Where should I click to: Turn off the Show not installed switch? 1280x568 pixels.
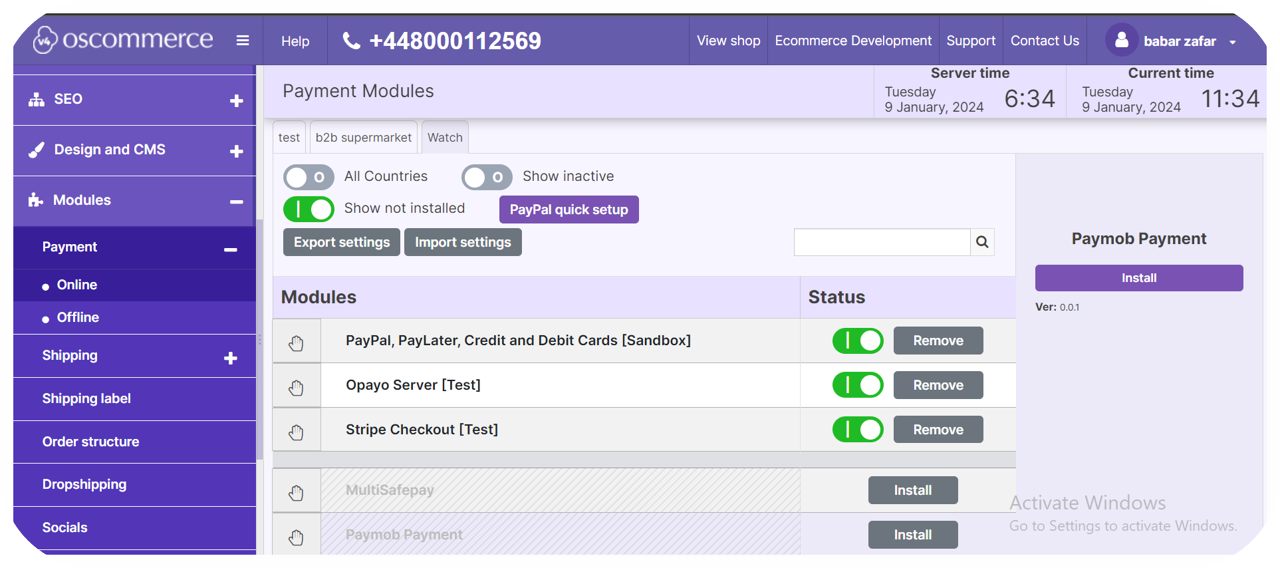(308, 209)
